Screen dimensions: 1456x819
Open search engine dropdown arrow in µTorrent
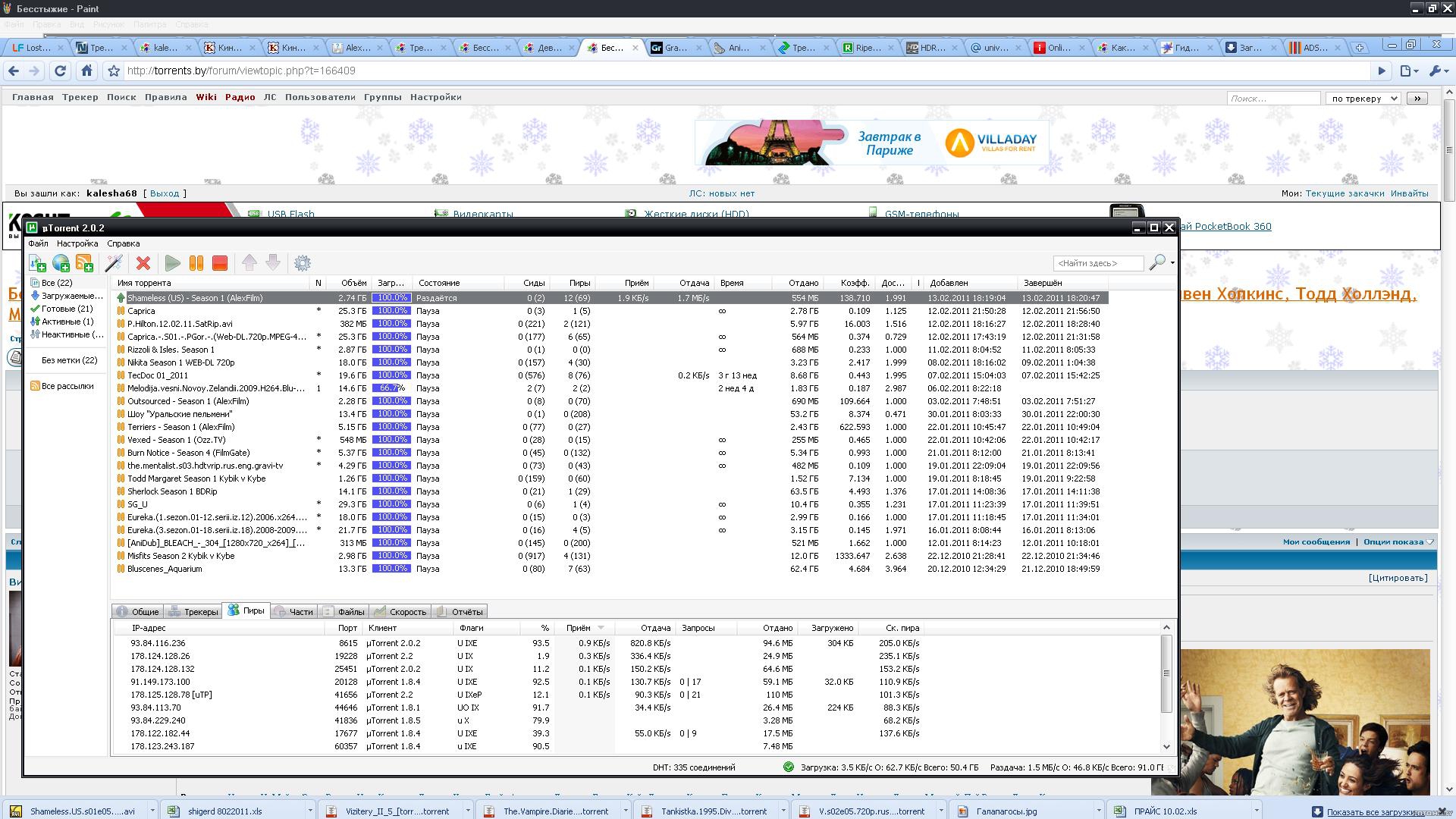click(1172, 263)
